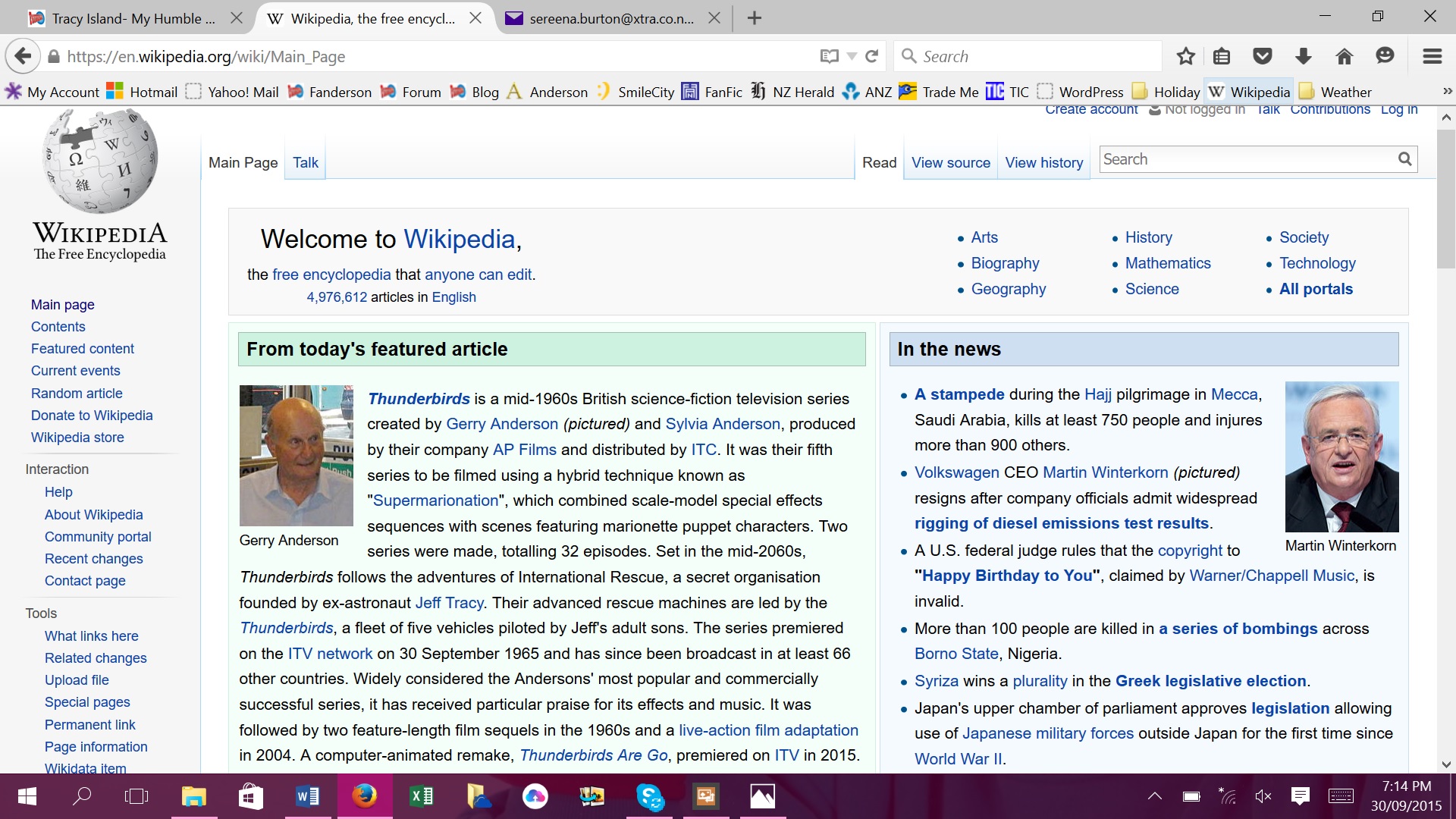Viewport: 1456px width, 819px height.
Task: Go home using the house icon
Action: pos(1344,56)
